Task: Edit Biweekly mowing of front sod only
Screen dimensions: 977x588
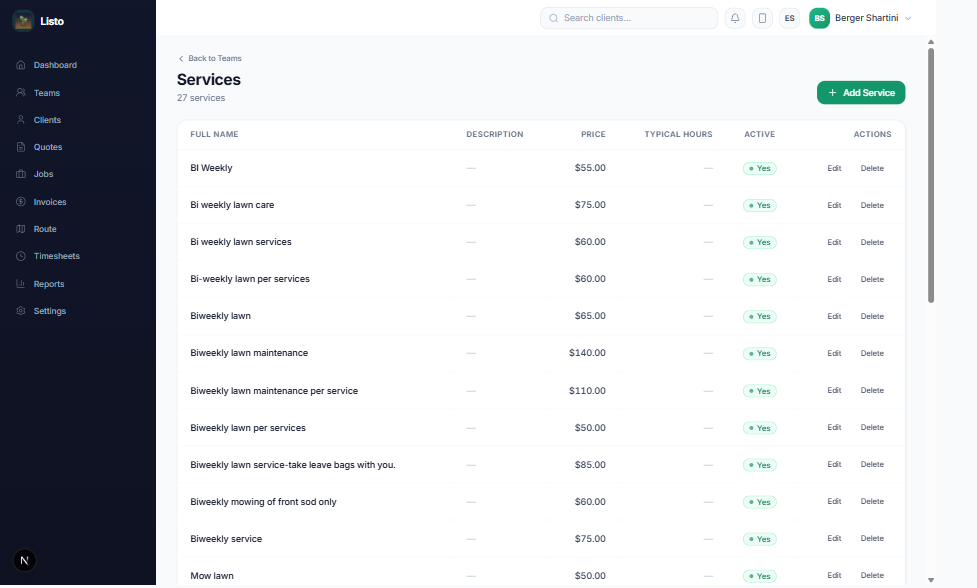Action: [834, 501]
